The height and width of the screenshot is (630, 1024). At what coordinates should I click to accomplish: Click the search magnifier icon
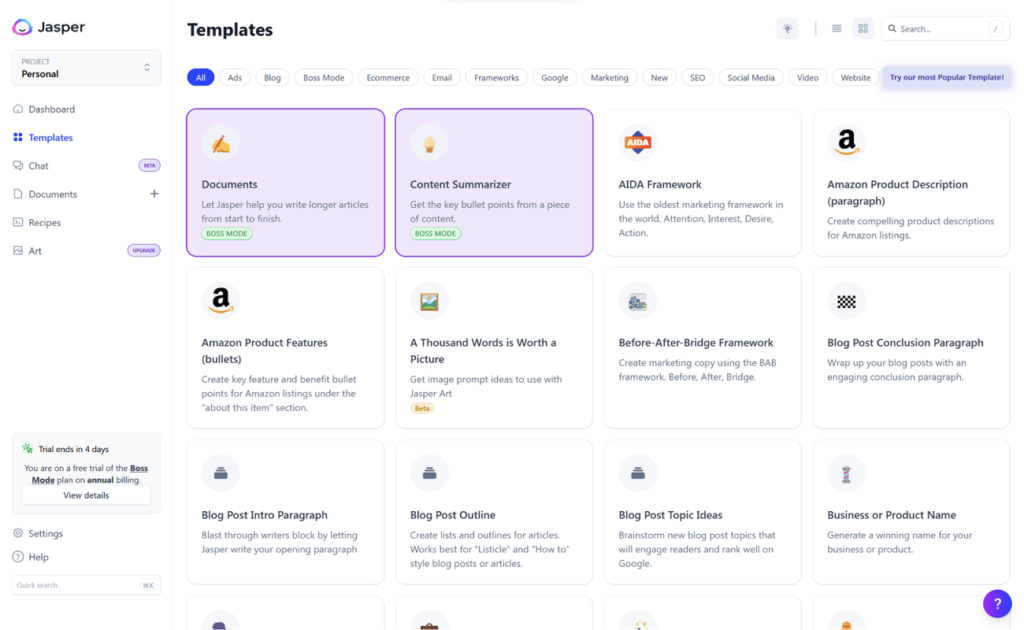click(892, 29)
